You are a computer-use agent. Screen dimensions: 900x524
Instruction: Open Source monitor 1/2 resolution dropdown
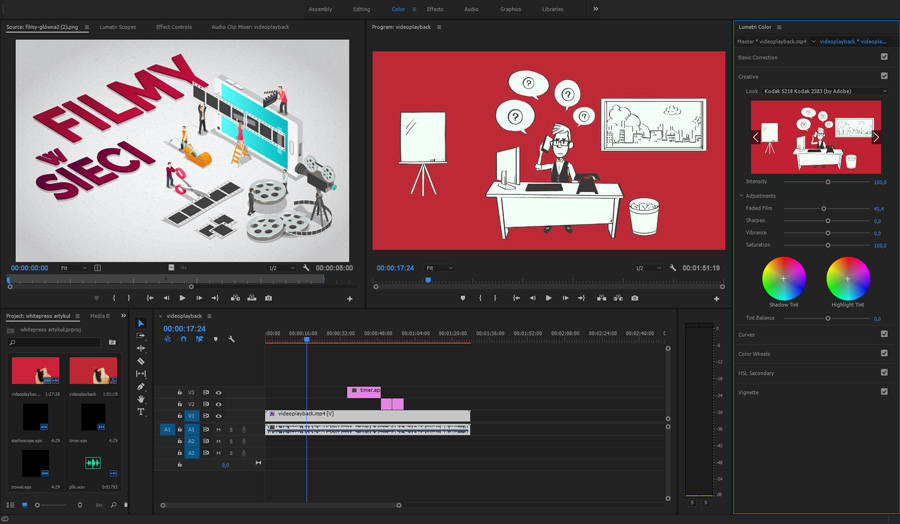281,268
